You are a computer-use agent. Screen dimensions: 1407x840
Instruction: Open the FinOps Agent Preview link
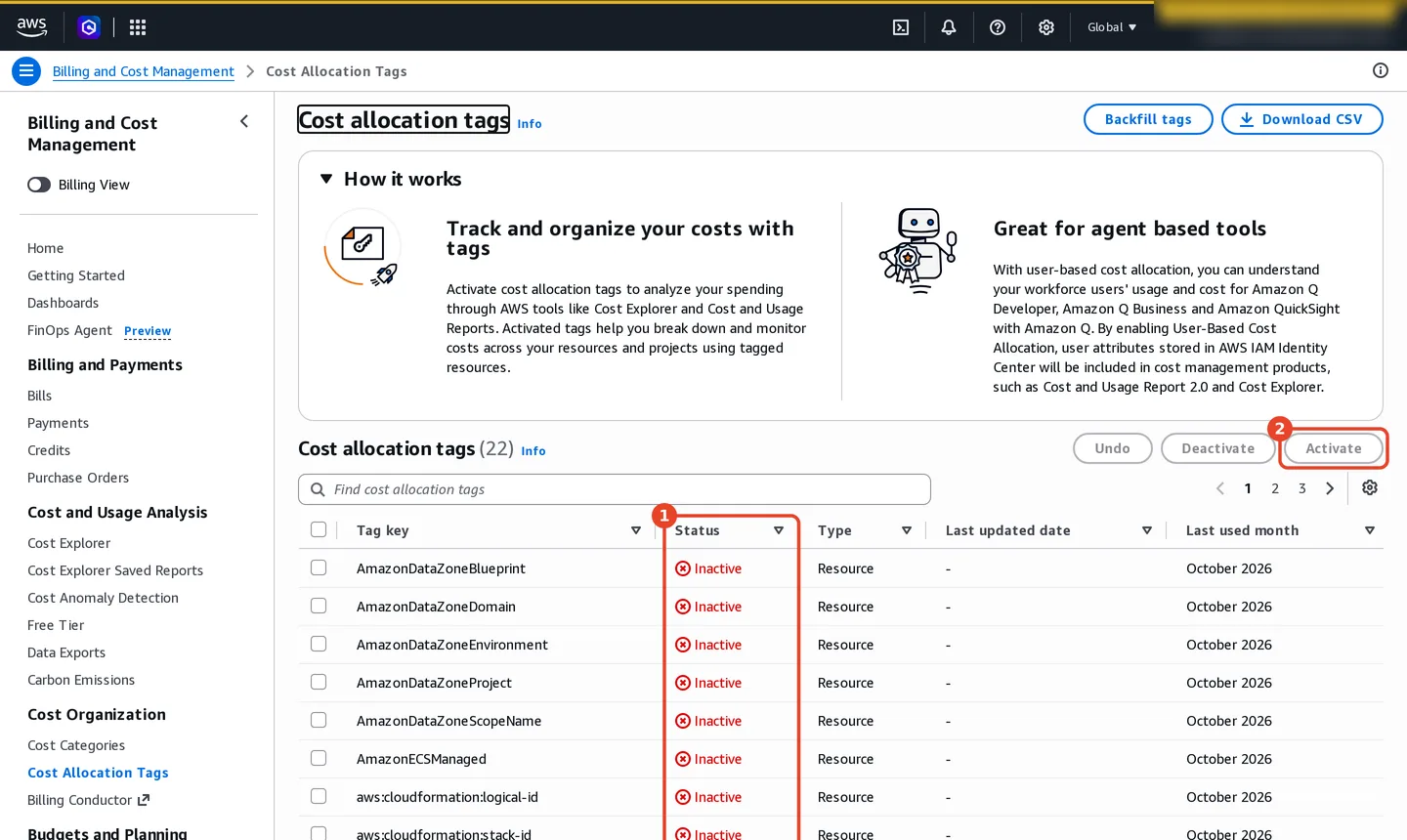pos(148,331)
